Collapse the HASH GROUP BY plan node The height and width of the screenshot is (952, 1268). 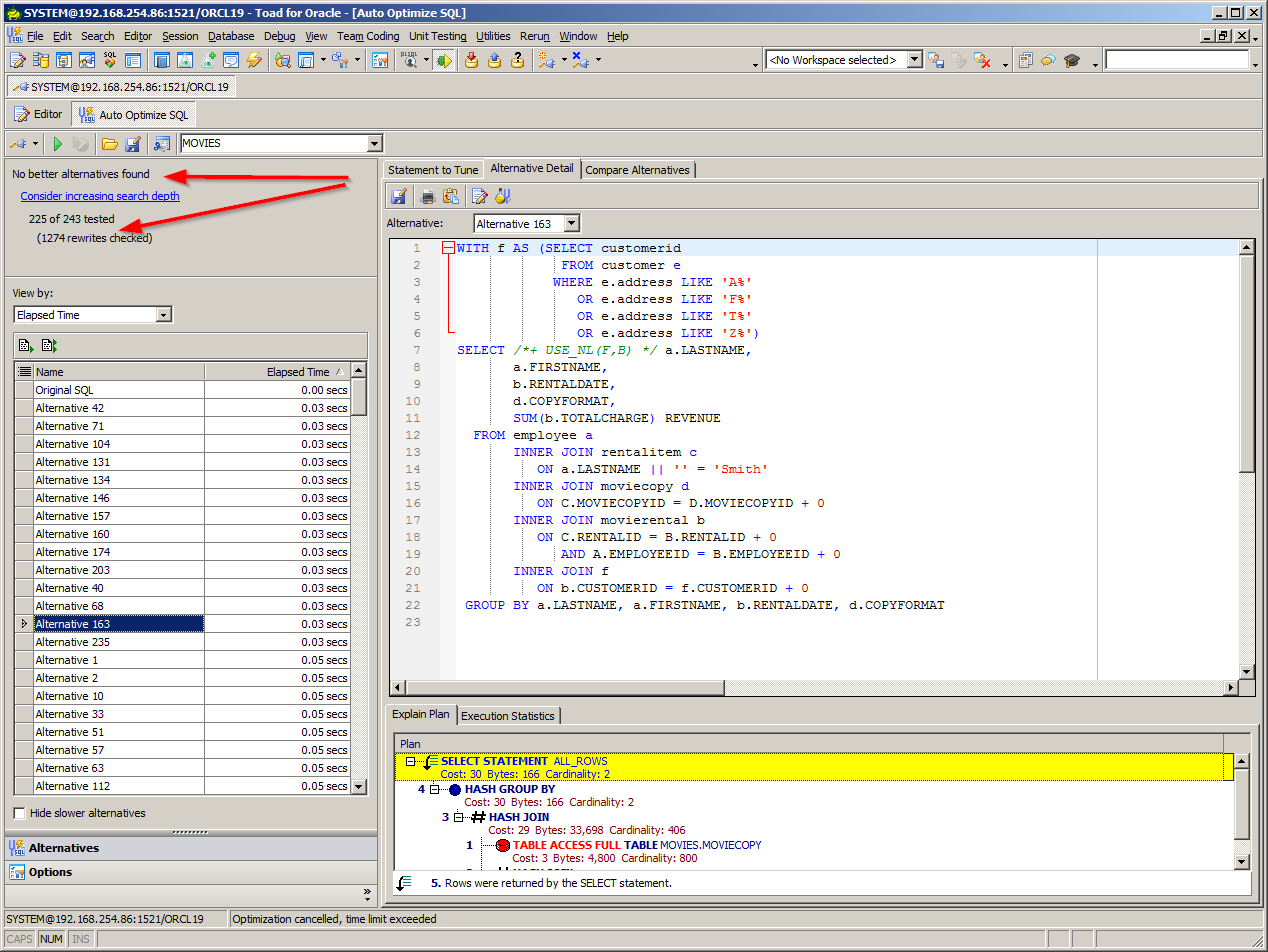tap(433, 789)
